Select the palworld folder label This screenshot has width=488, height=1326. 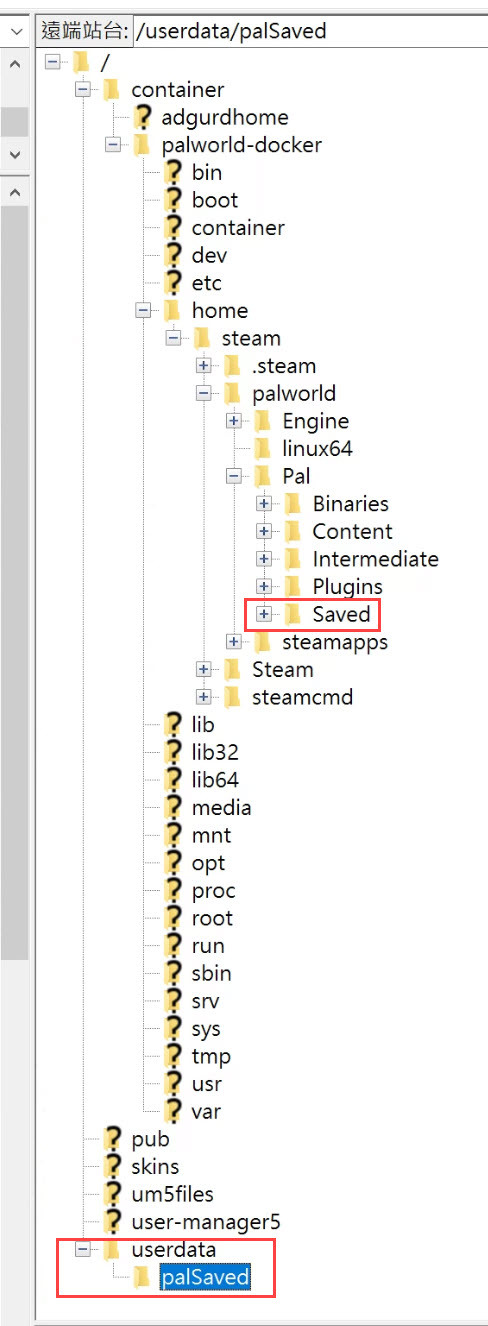(294, 393)
